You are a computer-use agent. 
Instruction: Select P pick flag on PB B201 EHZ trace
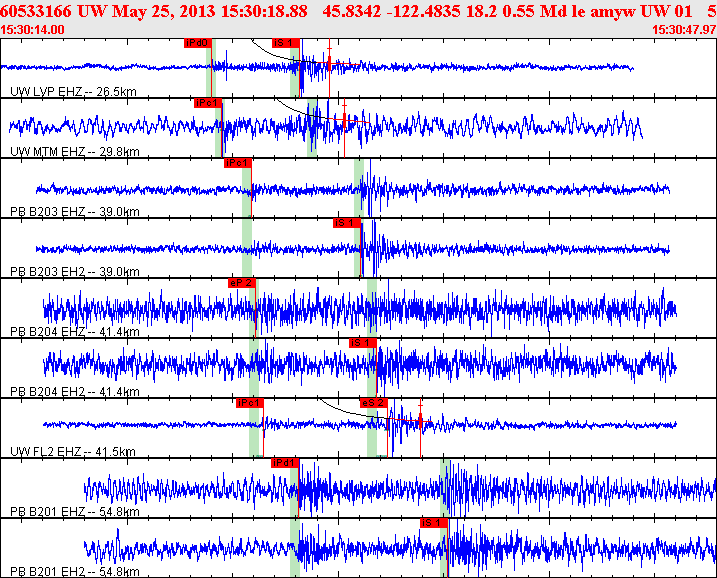point(285,463)
